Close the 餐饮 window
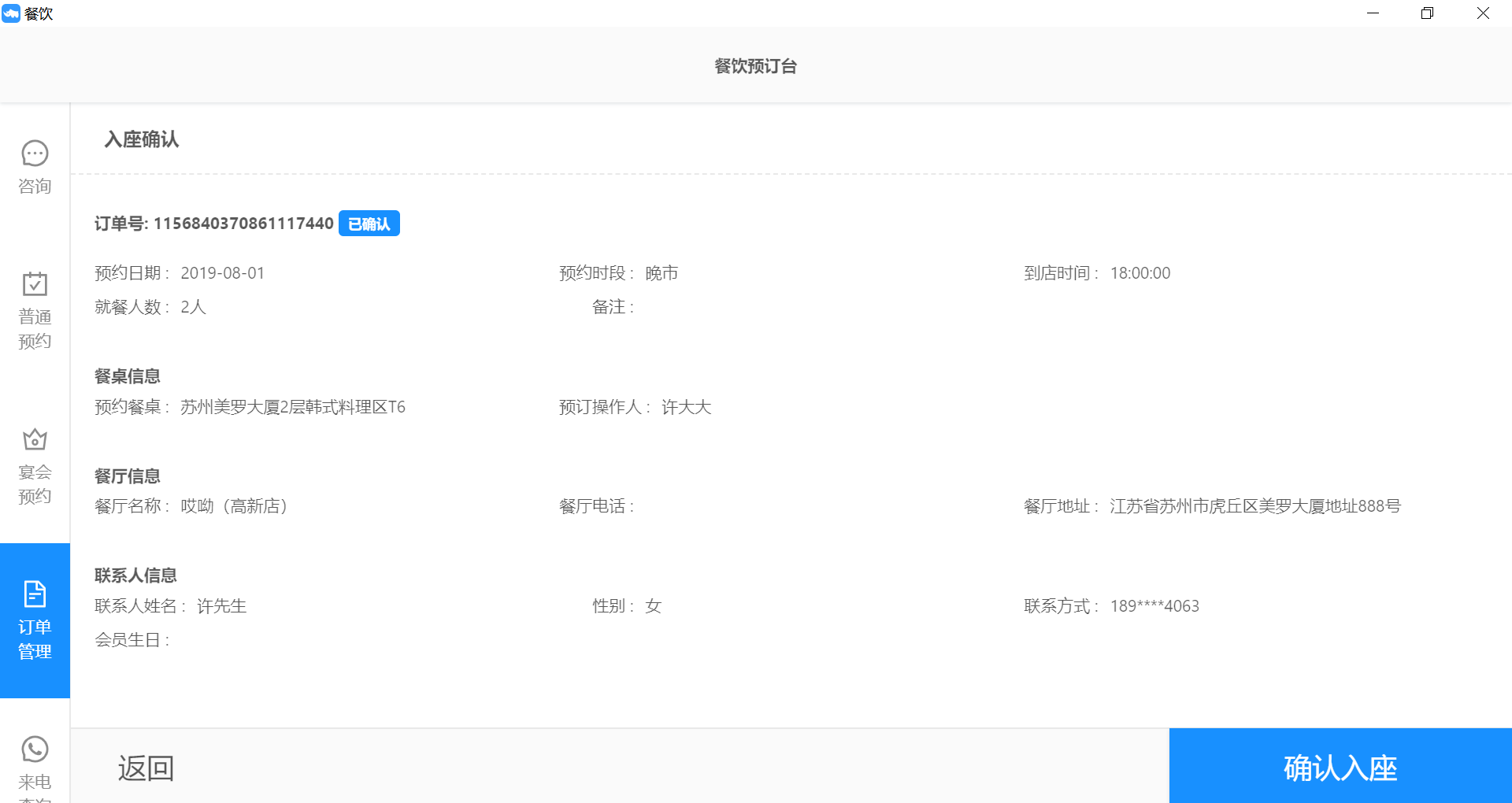Image resolution: width=1512 pixels, height=803 pixels. 1483,13
